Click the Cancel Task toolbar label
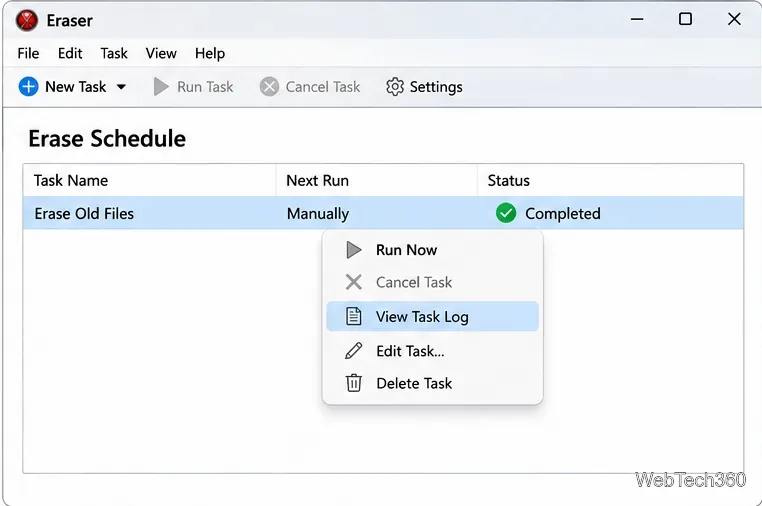Image resolution: width=762 pixels, height=506 pixels. (x=323, y=87)
